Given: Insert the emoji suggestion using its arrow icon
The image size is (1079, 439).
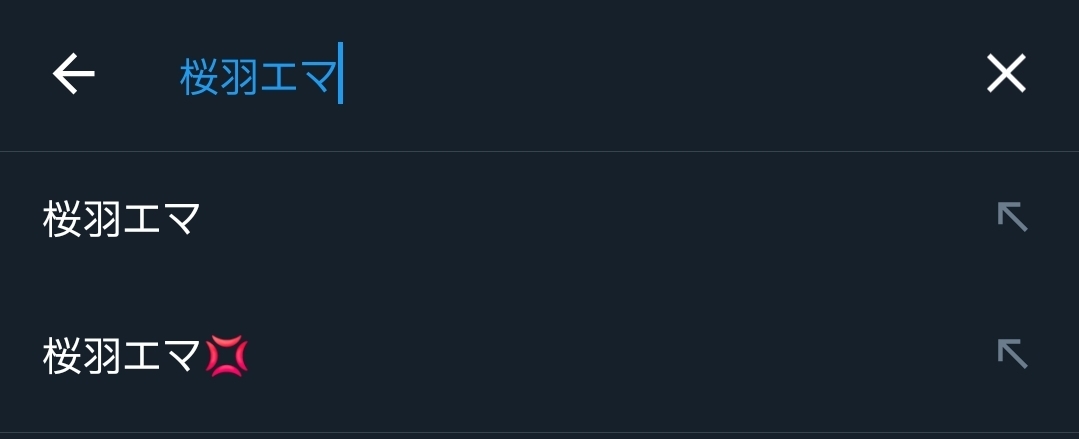Looking at the screenshot, I should (1012, 354).
